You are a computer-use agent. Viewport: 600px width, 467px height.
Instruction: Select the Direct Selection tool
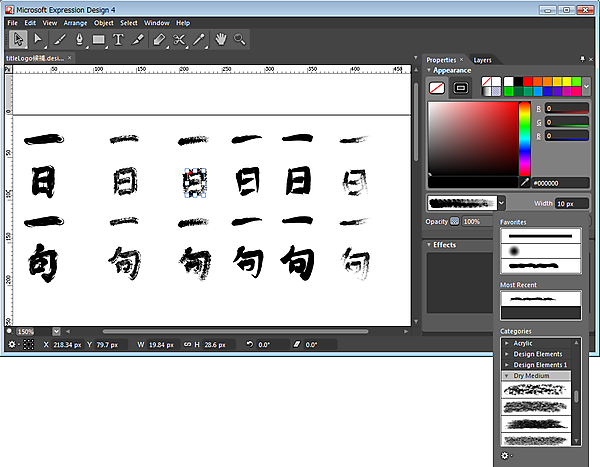(x=39, y=39)
